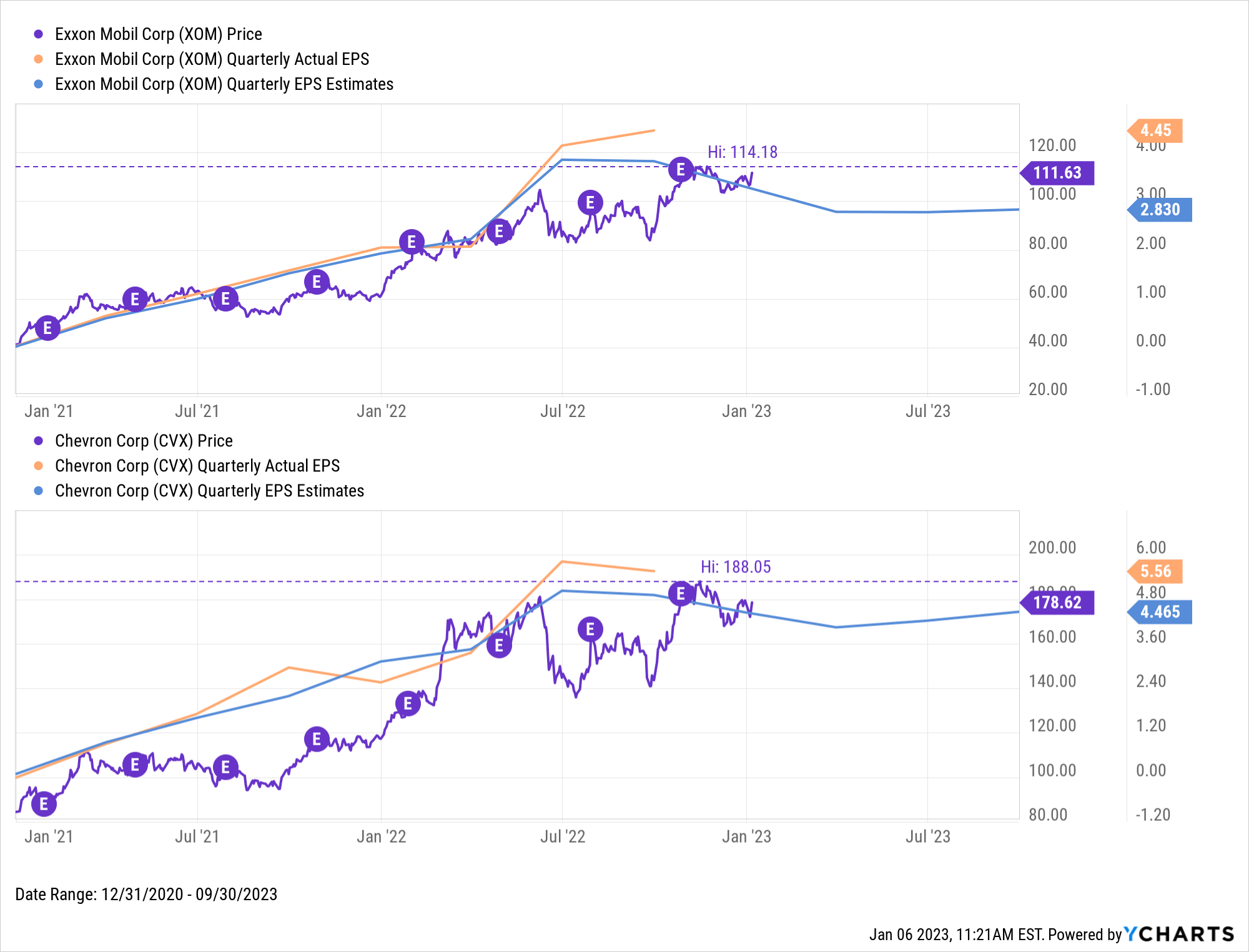This screenshot has width=1249, height=952.
Task: Click the 120.00 price axis label on XOM chart
Action: click(1052, 145)
